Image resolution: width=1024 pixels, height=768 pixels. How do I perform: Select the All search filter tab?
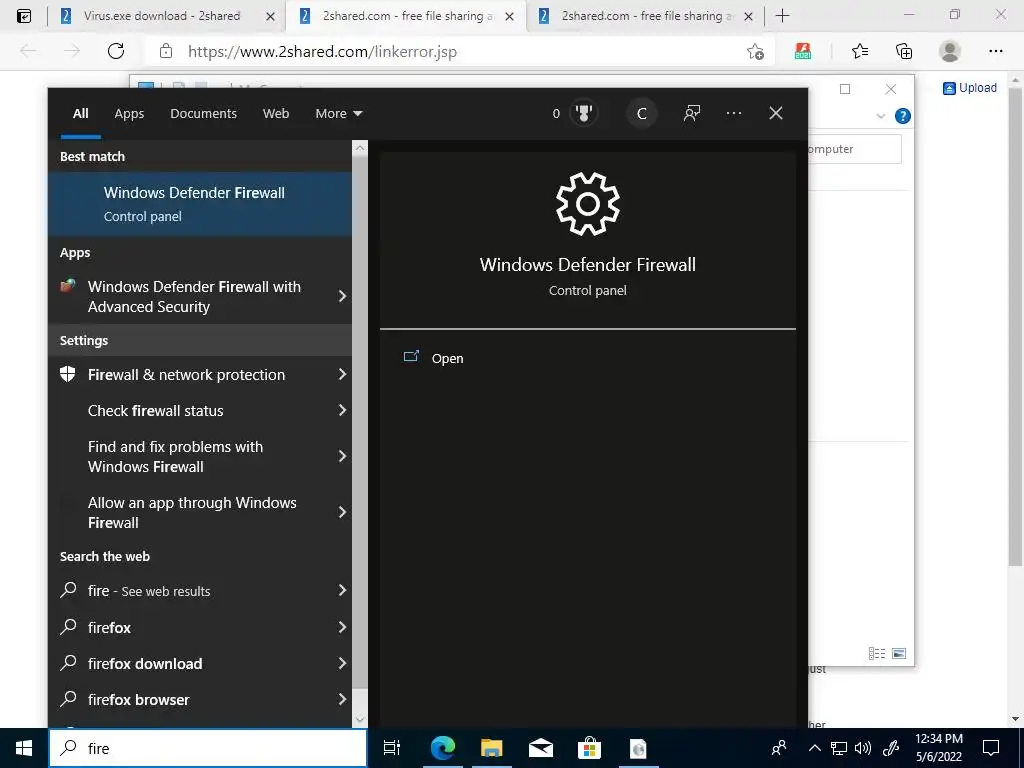[80, 114]
